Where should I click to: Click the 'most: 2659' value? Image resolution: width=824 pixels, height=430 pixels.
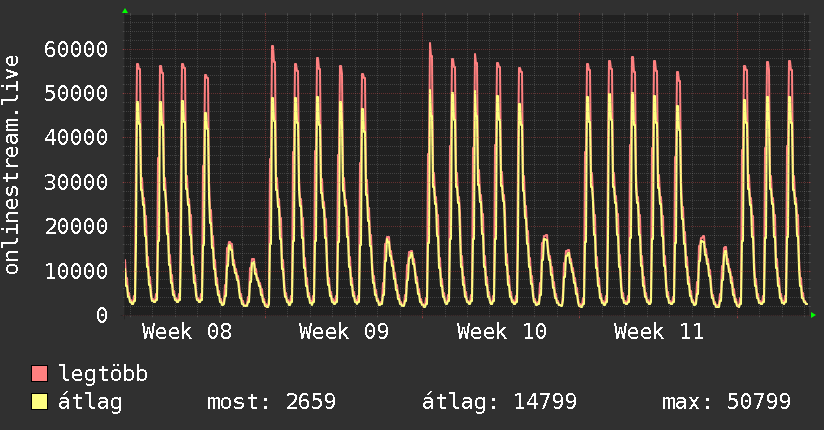271,402
